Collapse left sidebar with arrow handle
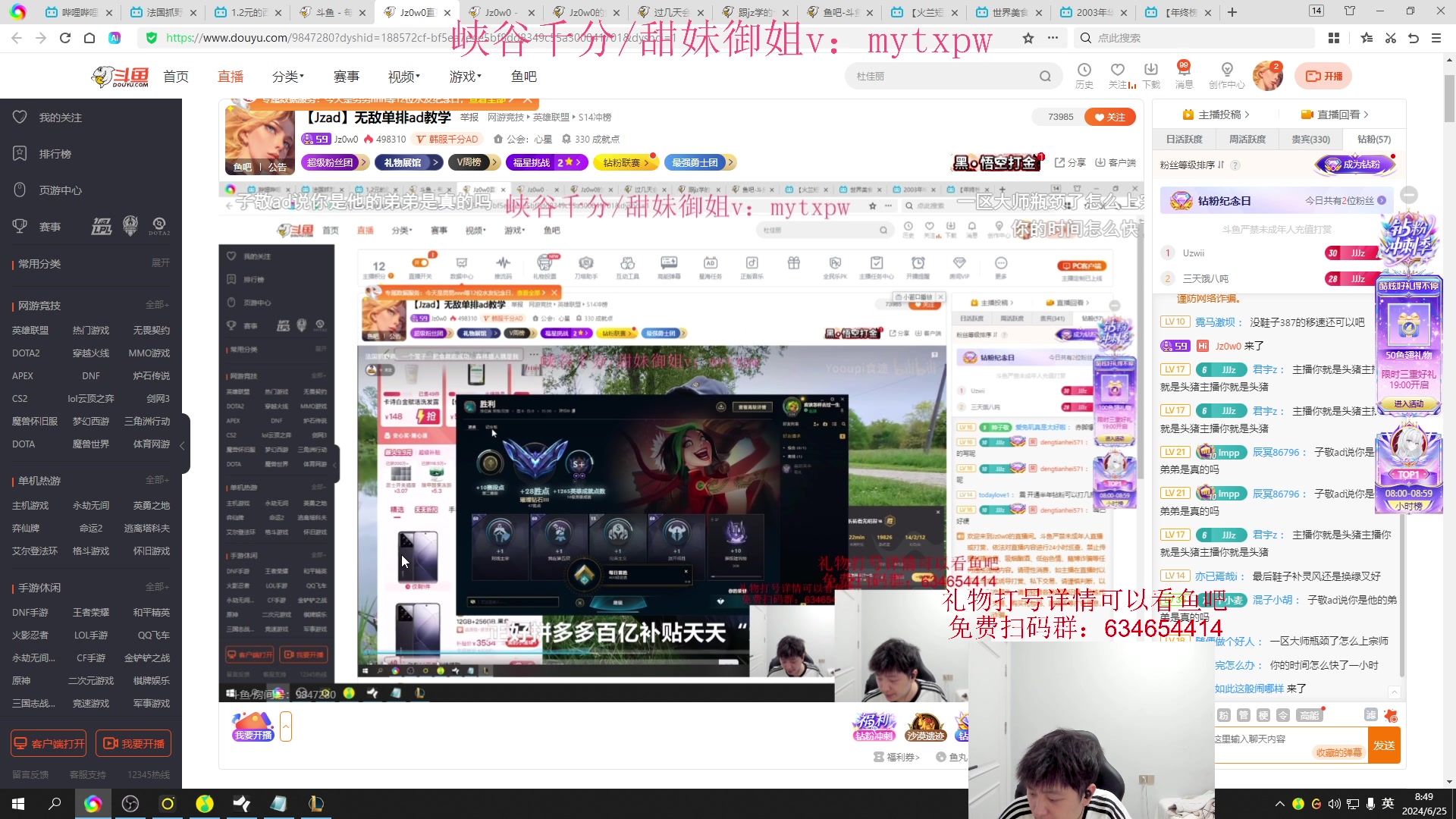Image resolution: width=1456 pixels, height=819 pixels. tap(182, 445)
